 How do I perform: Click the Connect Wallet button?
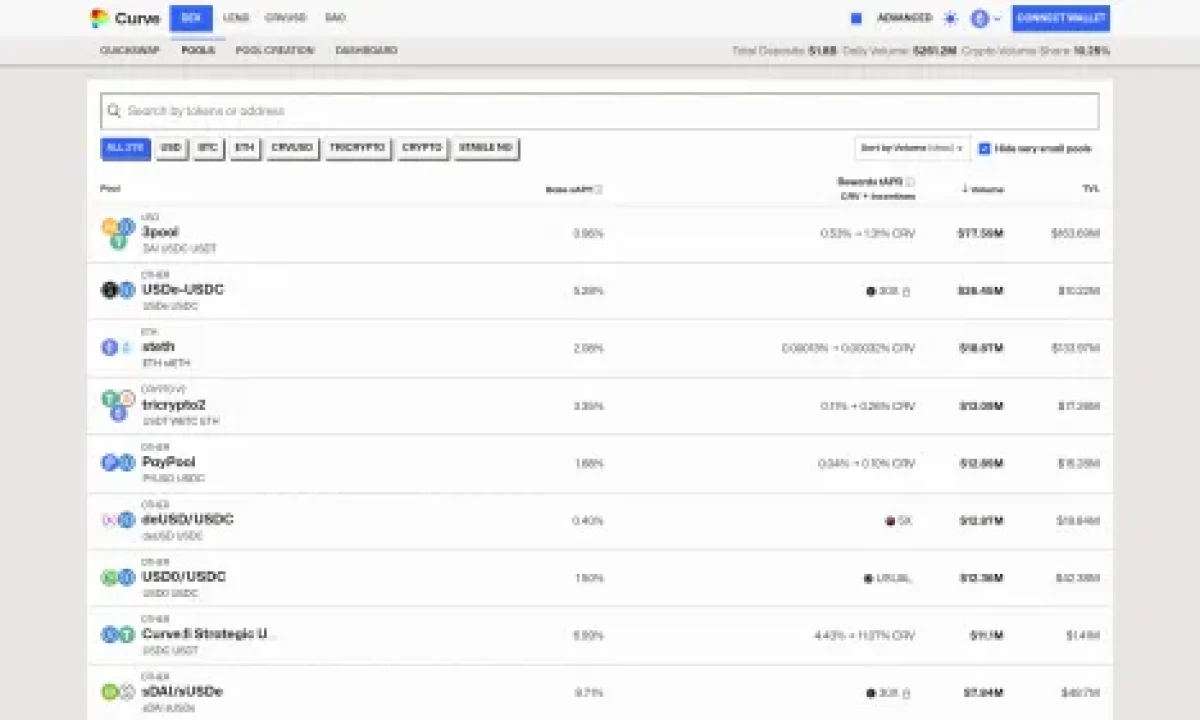coord(1060,18)
